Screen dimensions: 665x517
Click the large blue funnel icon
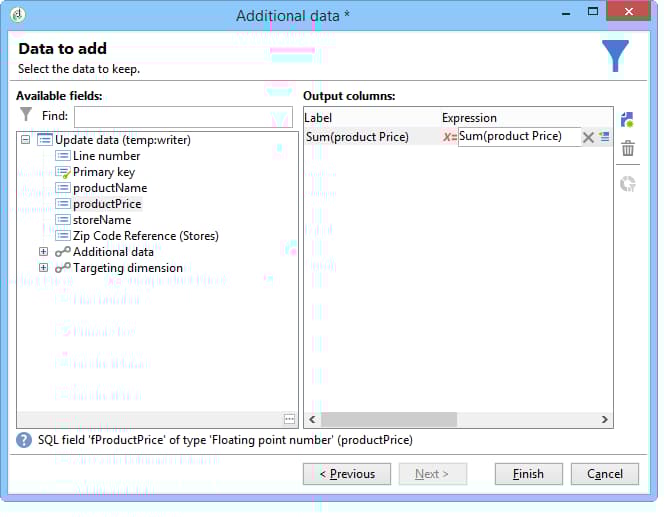[x=615, y=56]
